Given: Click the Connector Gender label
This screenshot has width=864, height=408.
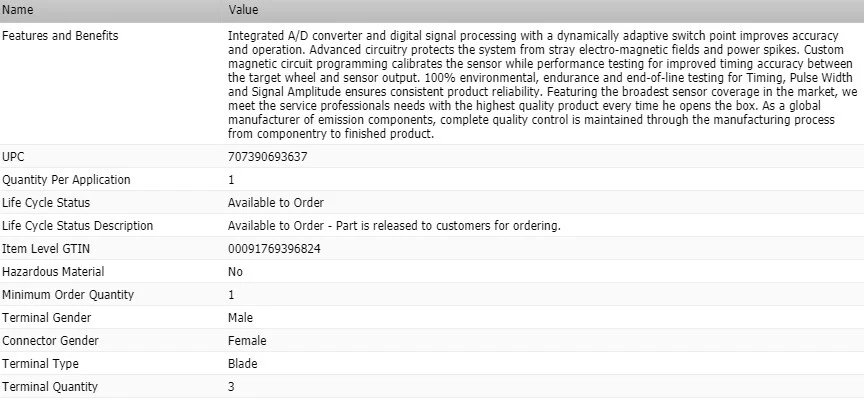Looking at the screenshot, I should 51,341.
